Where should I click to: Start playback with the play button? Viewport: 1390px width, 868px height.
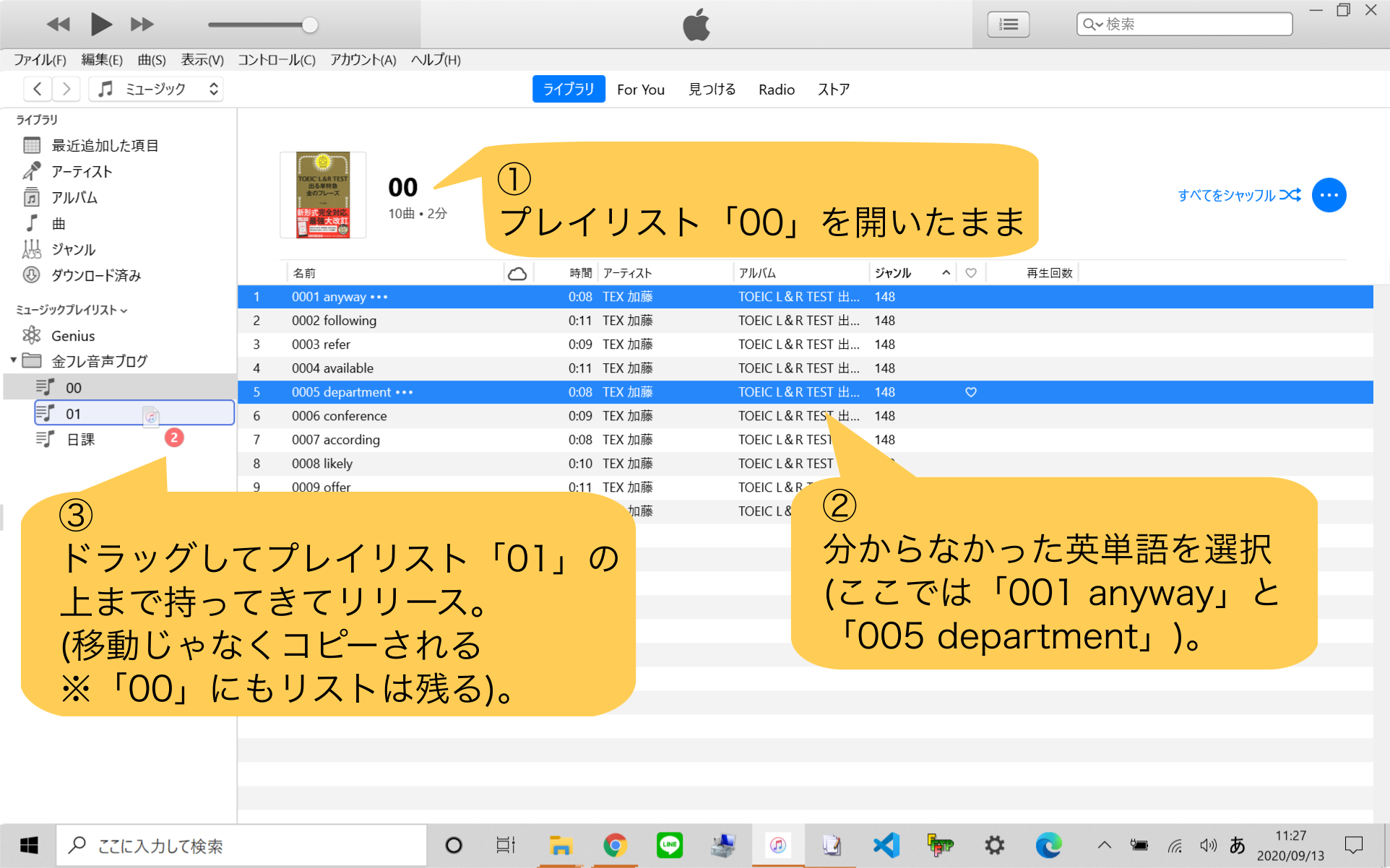pyautogui.click(x=100, y=25)
